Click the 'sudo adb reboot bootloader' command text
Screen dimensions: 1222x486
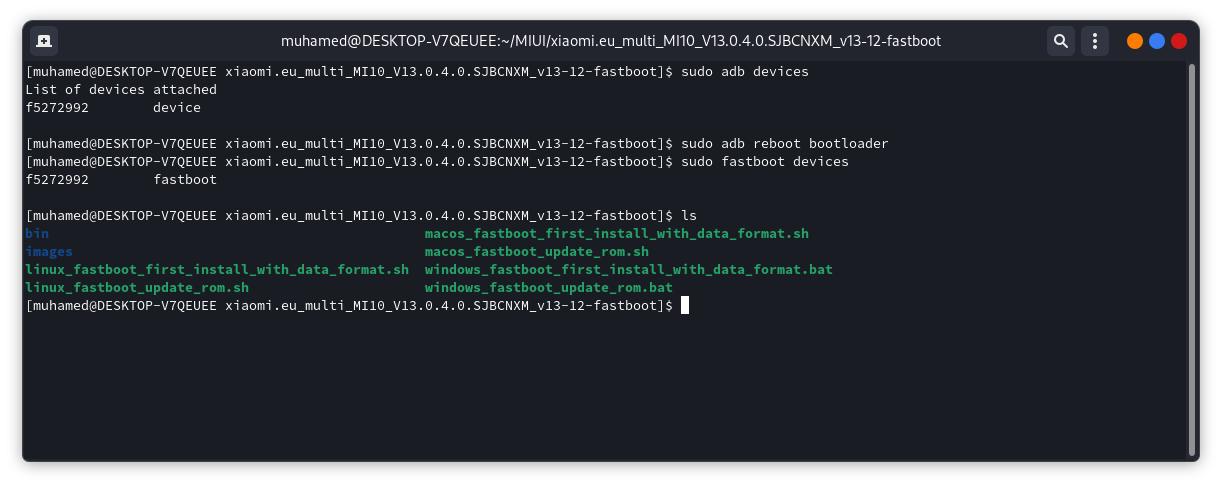(x=784, y=144)
